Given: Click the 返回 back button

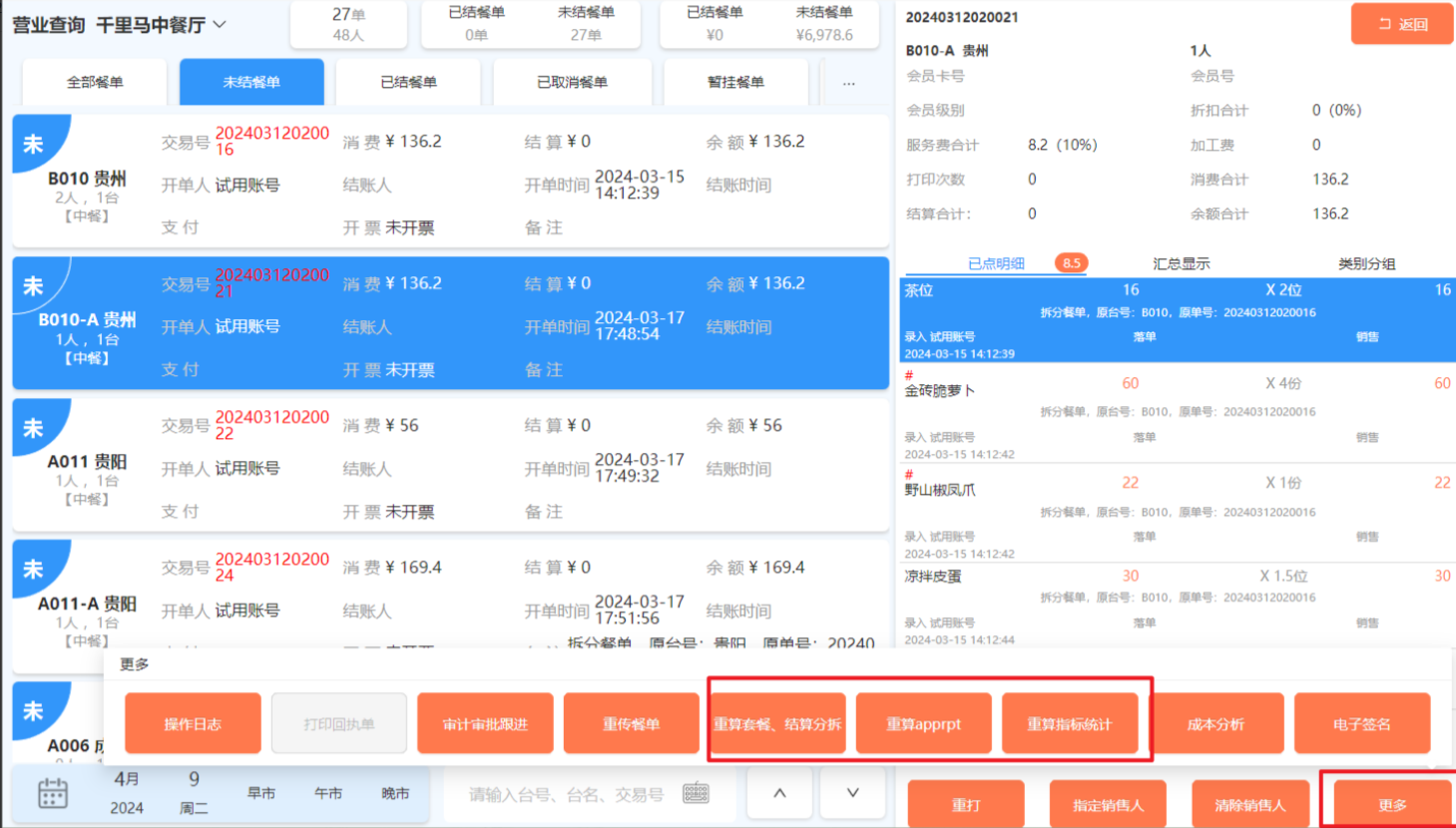Looking at the screenshot, I should [x=1401, y=24].
